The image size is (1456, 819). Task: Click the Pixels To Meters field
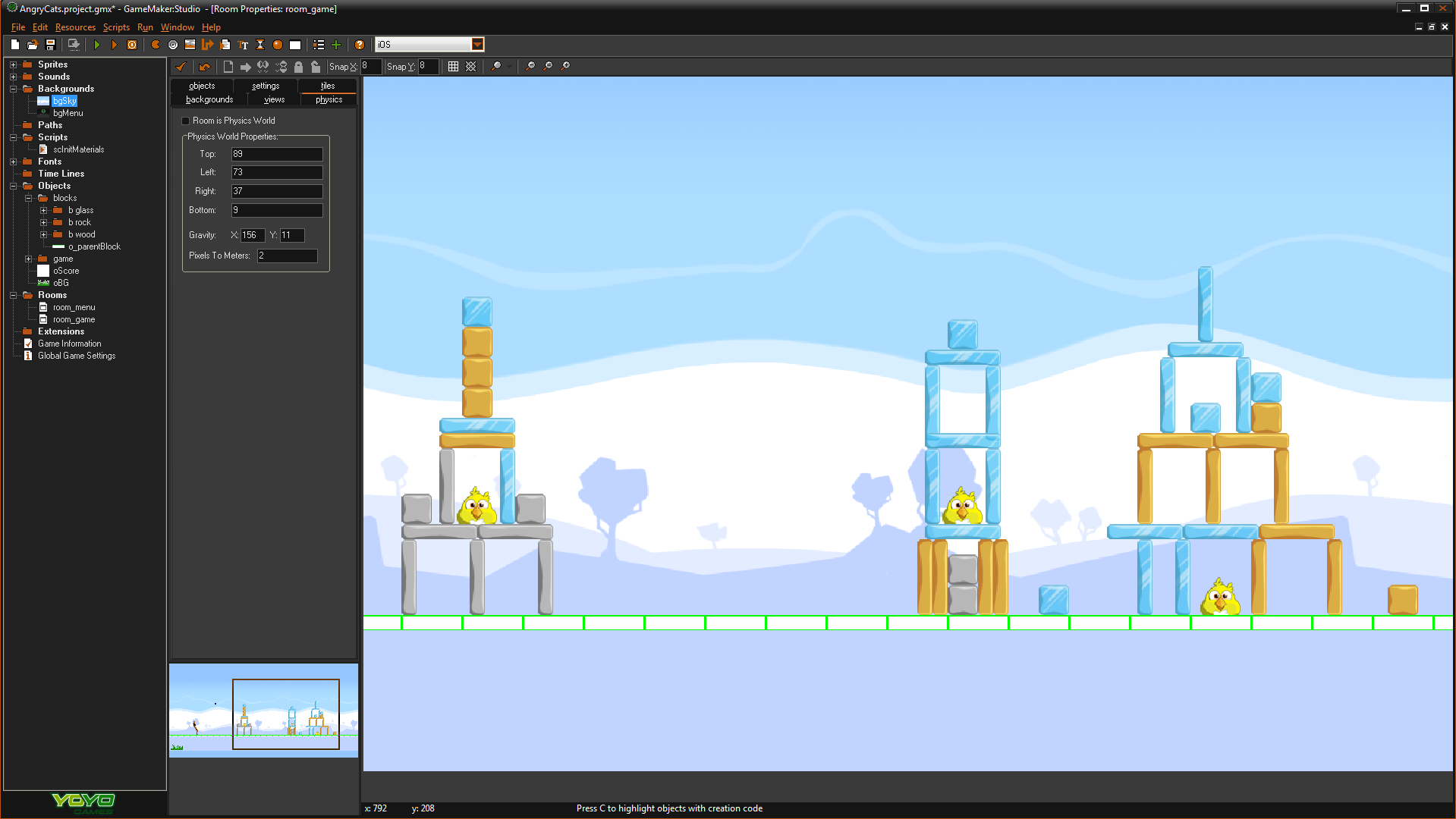point(287,256)
